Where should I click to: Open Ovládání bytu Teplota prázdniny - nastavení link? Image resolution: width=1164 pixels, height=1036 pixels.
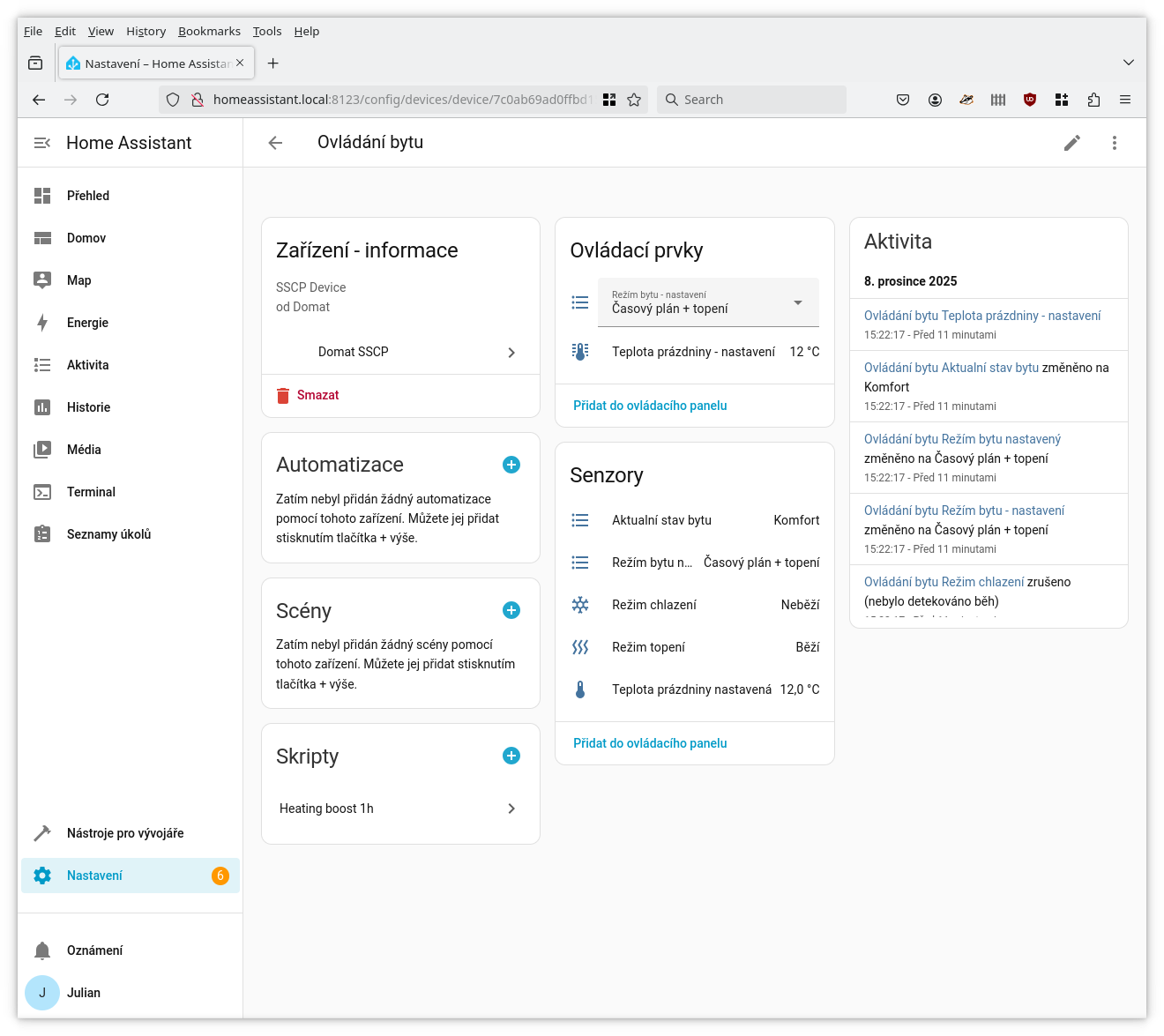[982, 316]
